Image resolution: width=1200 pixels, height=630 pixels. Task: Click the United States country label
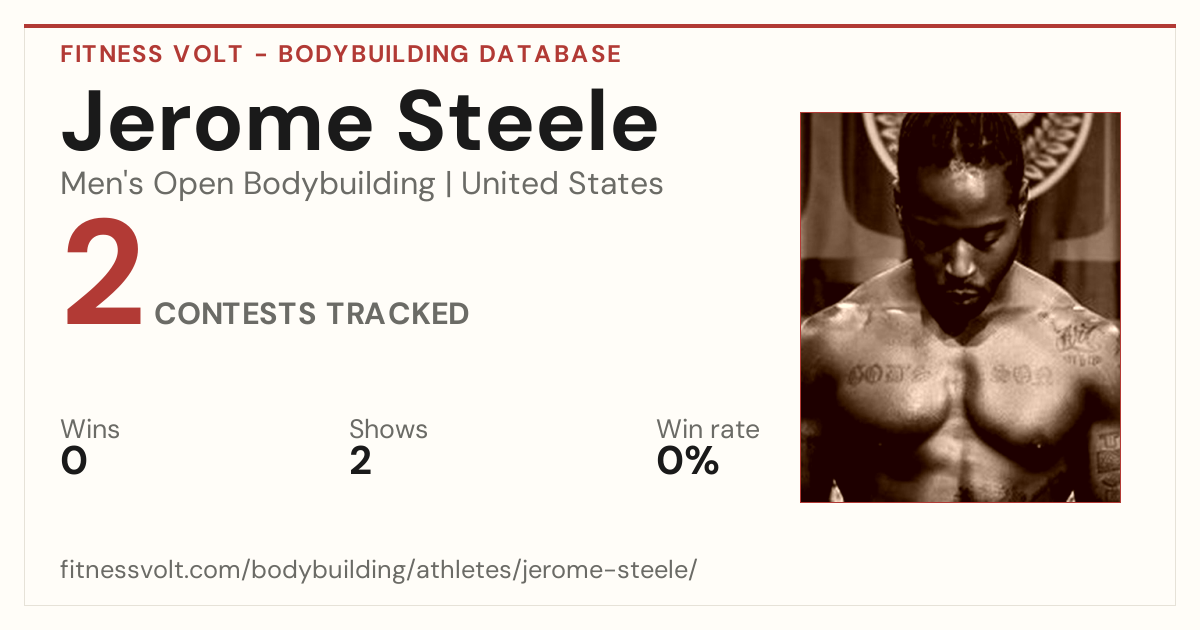click(562, 184)
